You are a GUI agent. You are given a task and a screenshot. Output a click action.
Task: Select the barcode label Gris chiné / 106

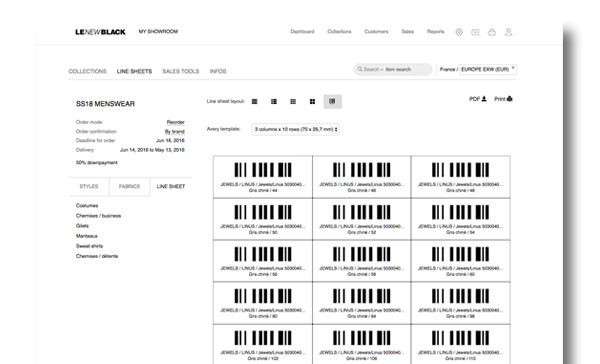[362, 344]
